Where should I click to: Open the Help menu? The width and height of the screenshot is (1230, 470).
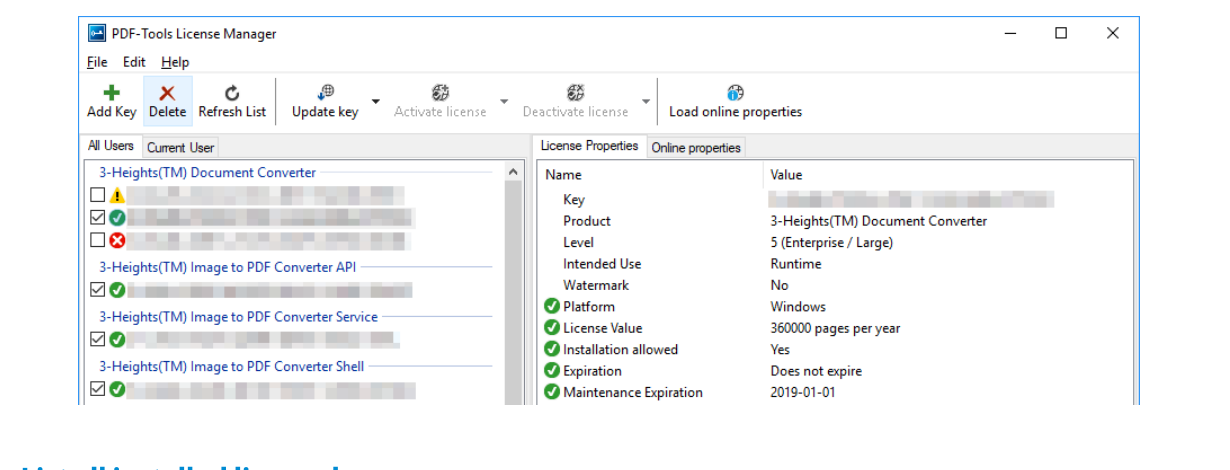click(x=175, y=62)
